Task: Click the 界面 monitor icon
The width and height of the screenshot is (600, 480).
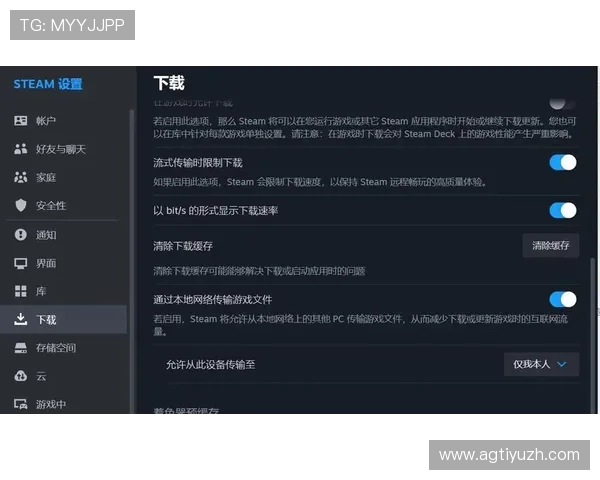Action: point(21,263)
